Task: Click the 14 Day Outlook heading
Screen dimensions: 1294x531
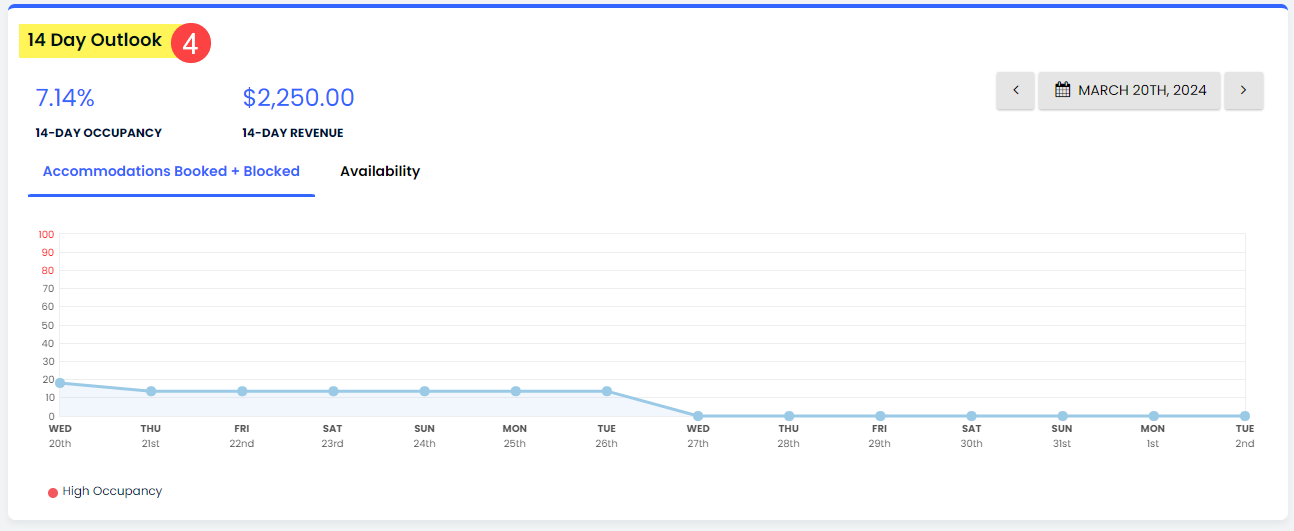Action: tap(95, 41)
